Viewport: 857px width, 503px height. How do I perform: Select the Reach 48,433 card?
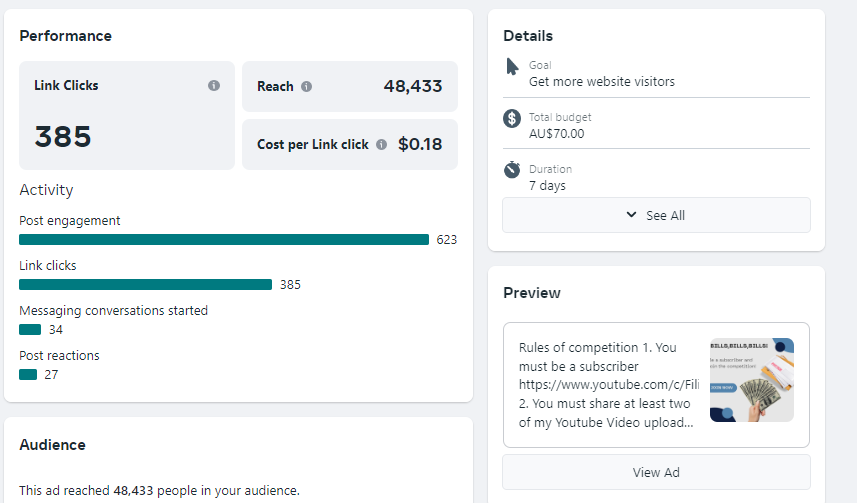349,87
